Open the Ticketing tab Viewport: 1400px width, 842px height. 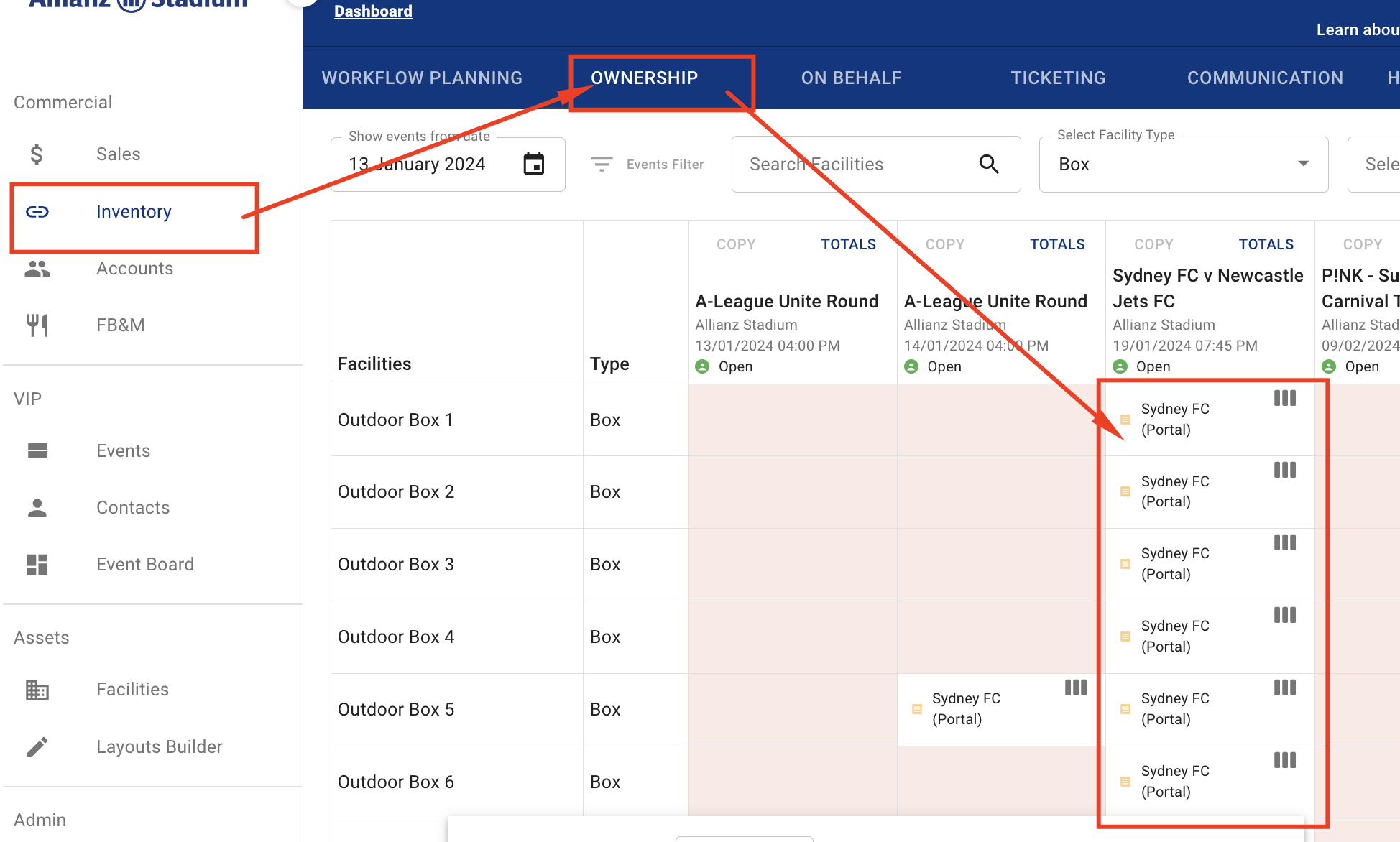pyautogui.click(x=1058, y=78)
